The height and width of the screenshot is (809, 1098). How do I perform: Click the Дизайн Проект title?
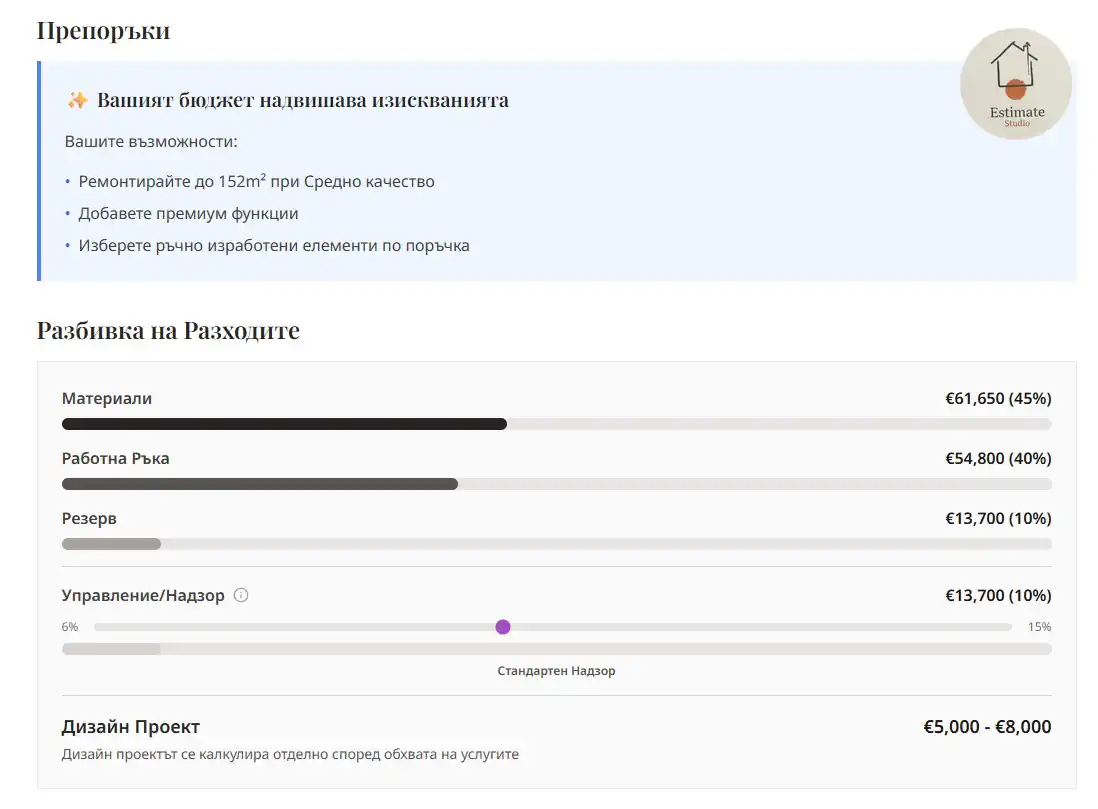pos(131,727)
